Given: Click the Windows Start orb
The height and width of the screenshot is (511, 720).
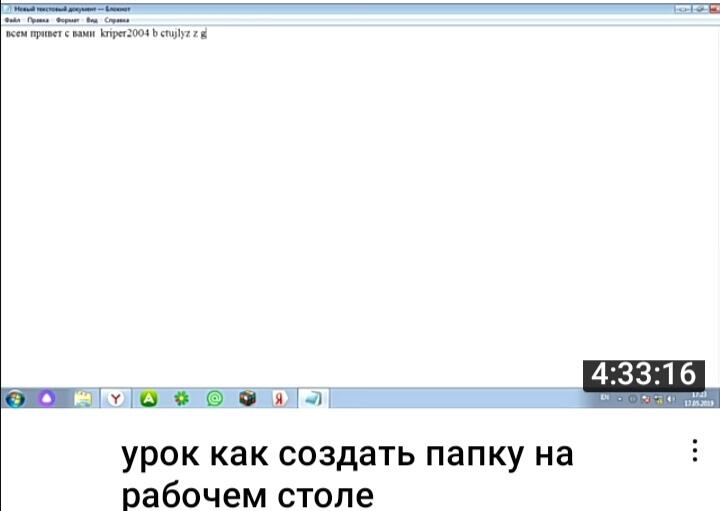Looking at the screenshot, I should [15, 399].
